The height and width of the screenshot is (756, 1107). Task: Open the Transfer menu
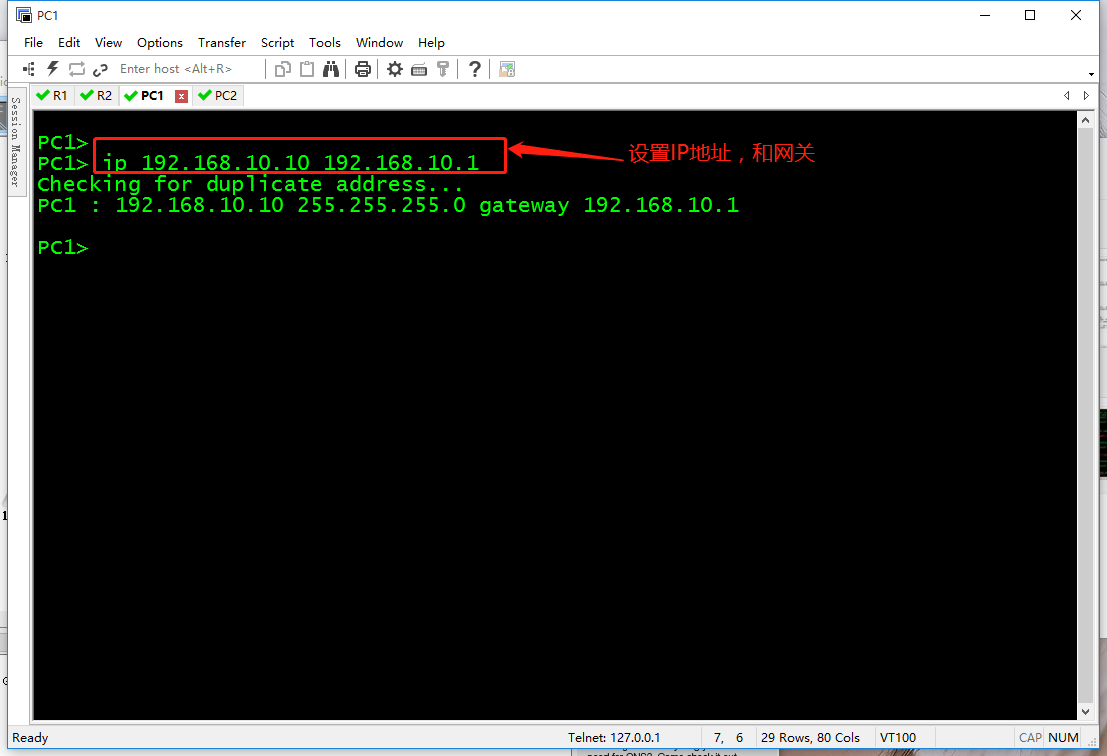[x=222, y=43]
